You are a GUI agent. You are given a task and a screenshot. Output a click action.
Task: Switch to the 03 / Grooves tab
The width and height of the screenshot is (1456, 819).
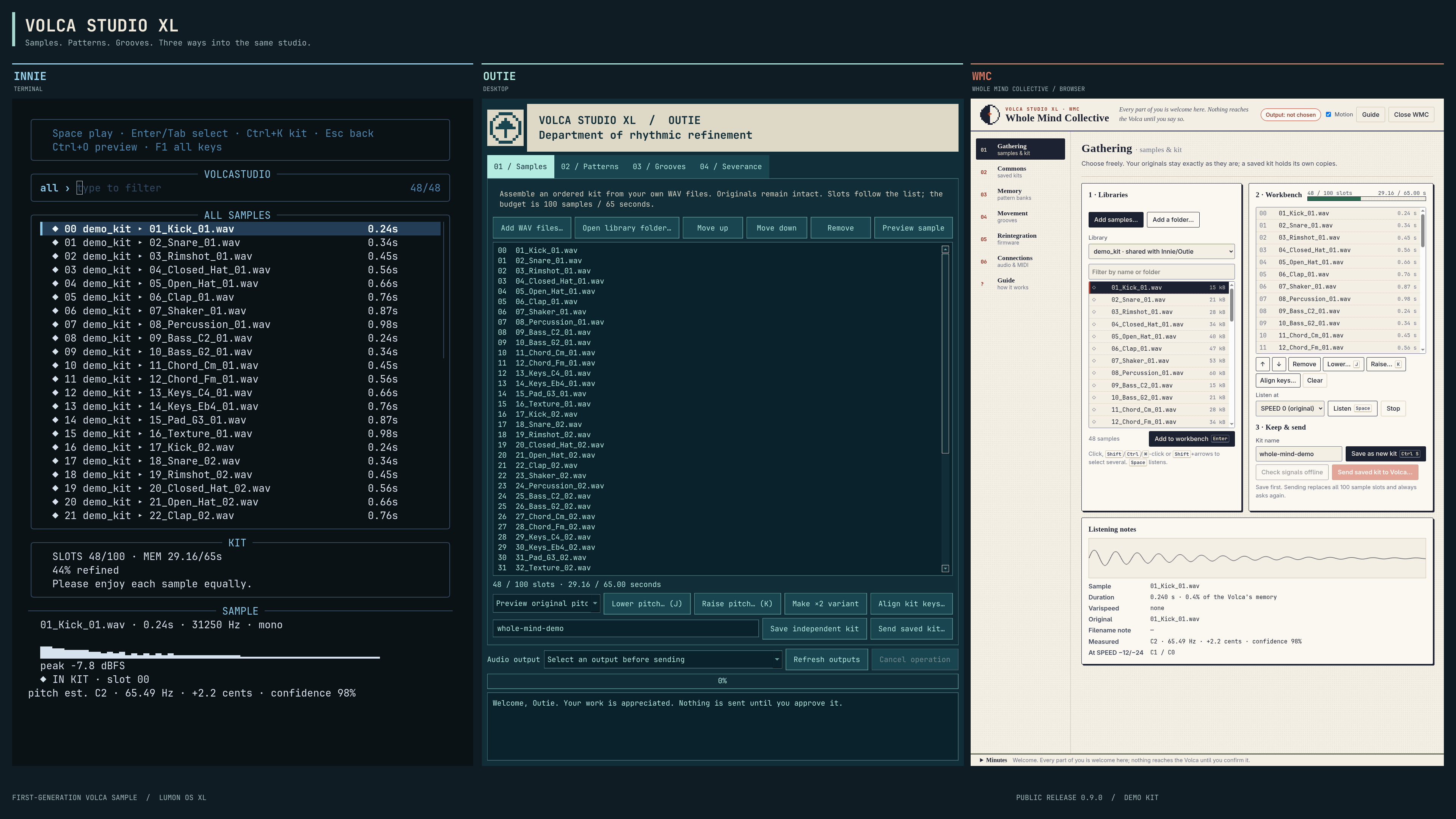(659, 167)
